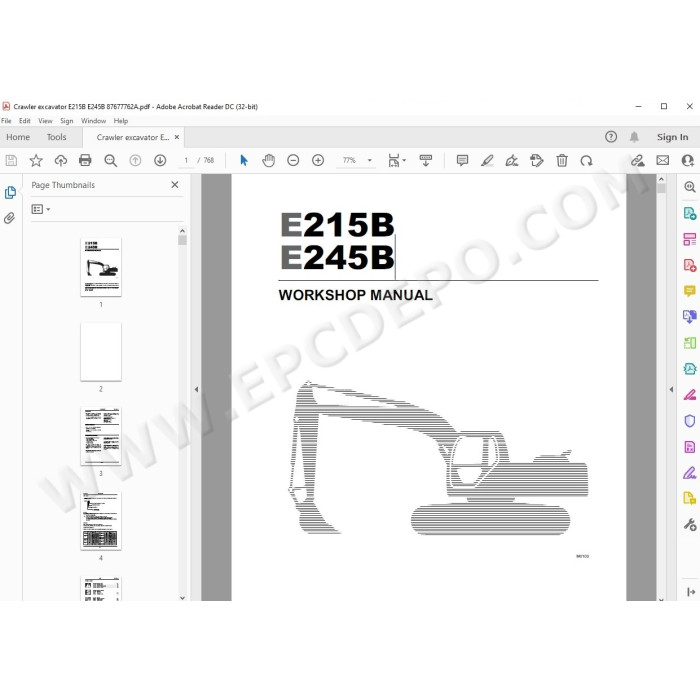
Task: Click the current page number field
Action: coord(186,160)
